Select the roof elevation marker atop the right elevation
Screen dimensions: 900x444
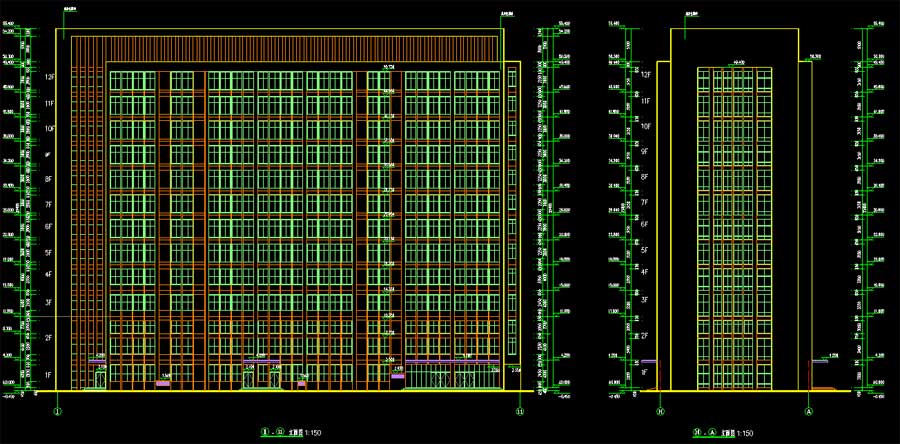click(690, 13)
